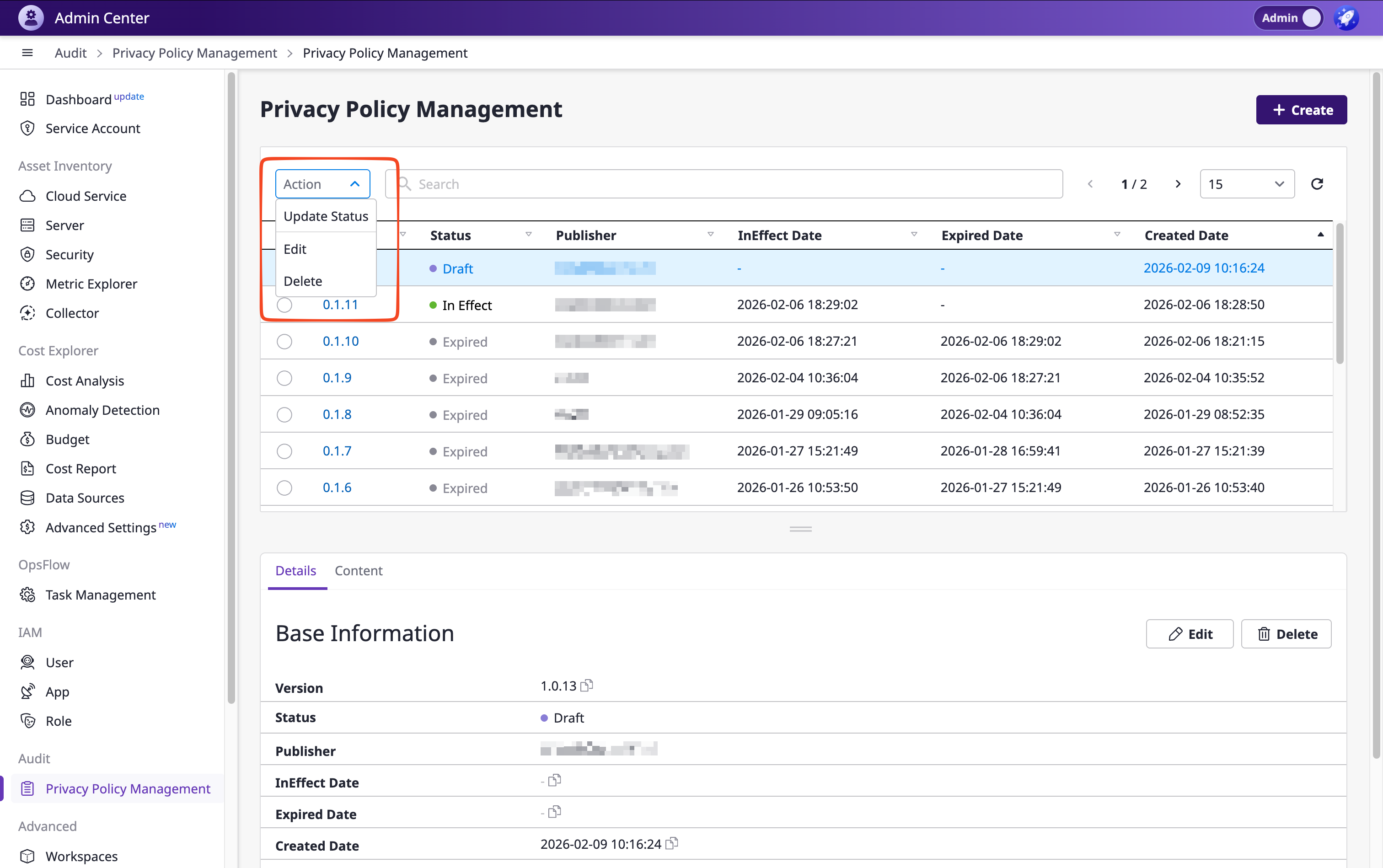Screen dimensions: 1383x868
Task: Select radio button for version 0.1.9
Action: tap(284, 378)
